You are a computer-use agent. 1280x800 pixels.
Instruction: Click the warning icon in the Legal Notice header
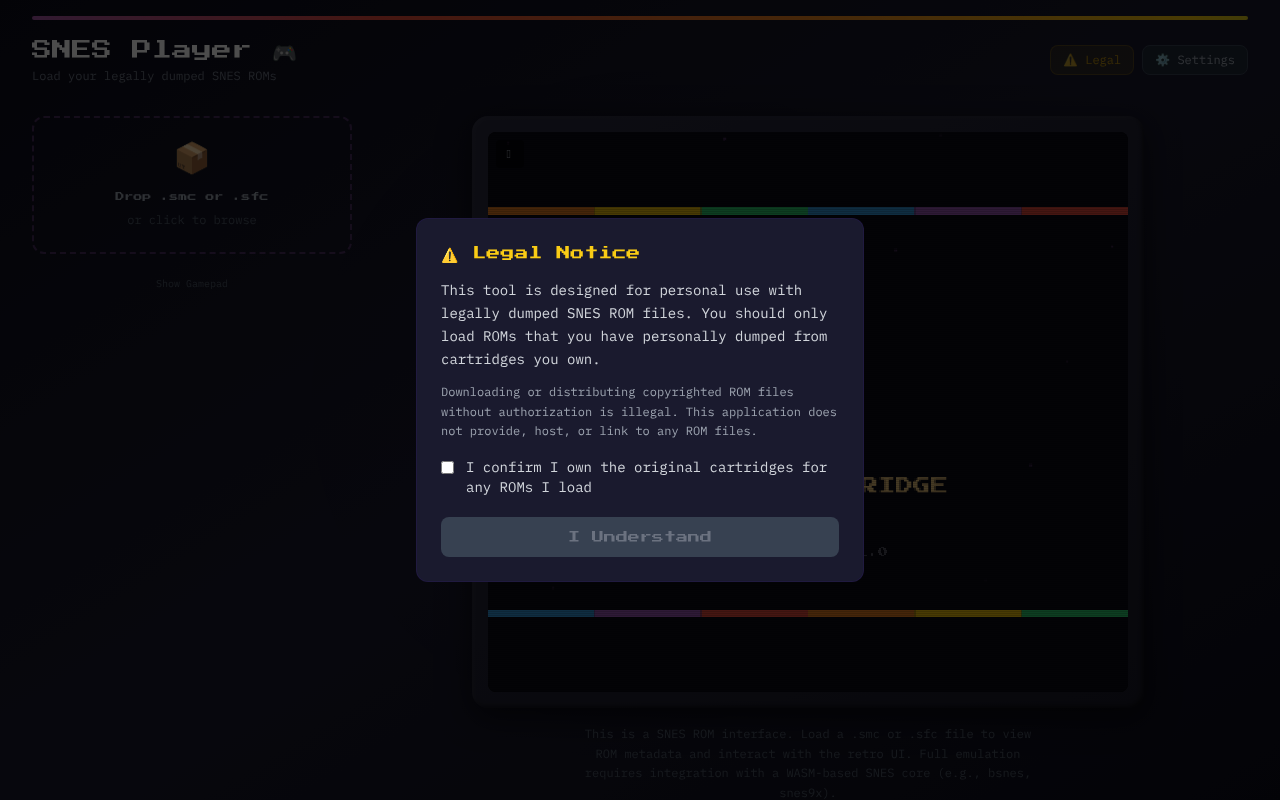pyautogui.click(x=449, y=254)
